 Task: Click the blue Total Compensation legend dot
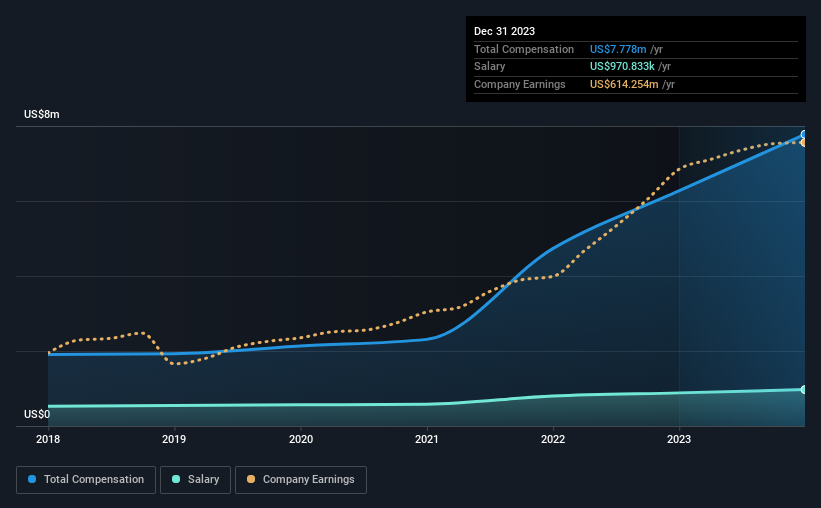pos(32,479)
